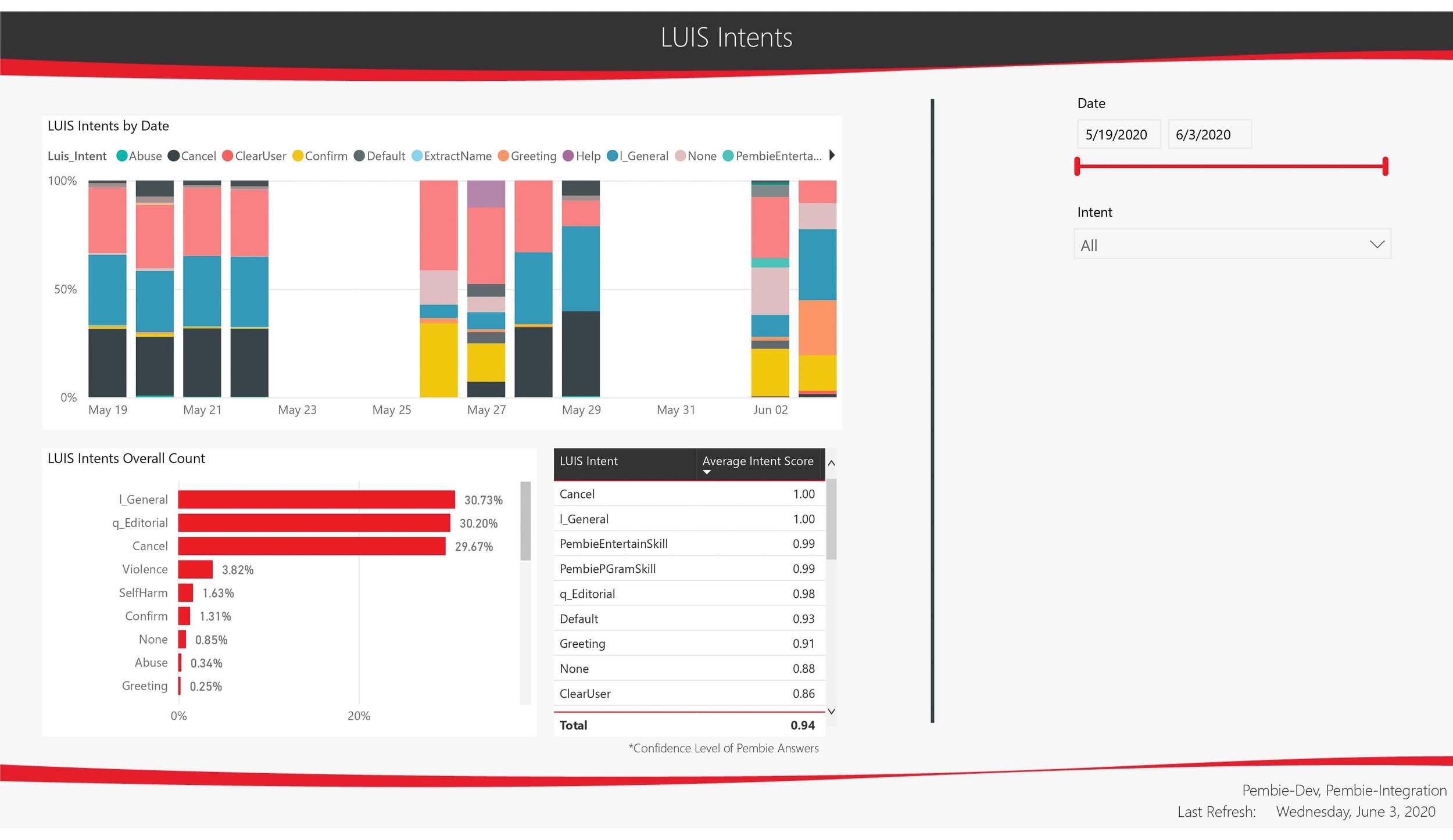
Task: Click the None row with score 0.88
Action: (x=689, y=669)
